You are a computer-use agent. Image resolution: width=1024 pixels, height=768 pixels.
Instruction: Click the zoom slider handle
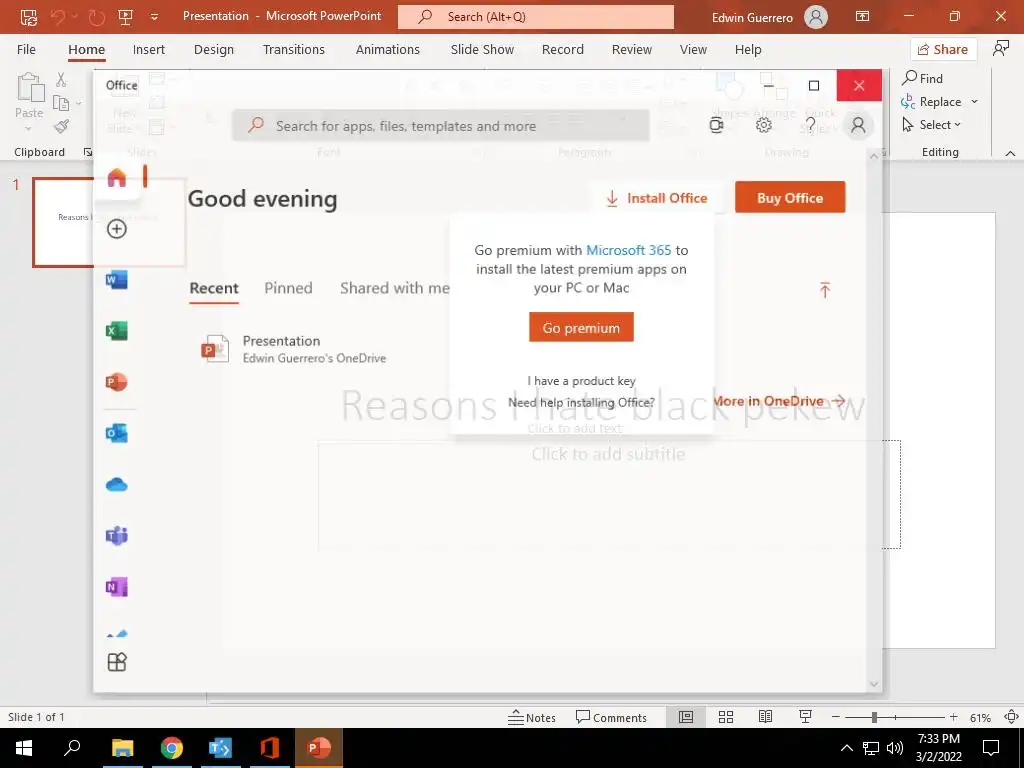pos(874,717)
